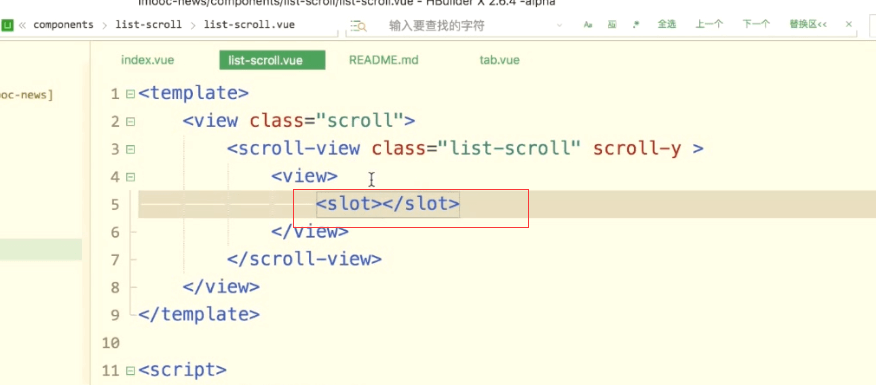Click the components breadcrumb segment

pyautogui.click(x=64, y=25)
